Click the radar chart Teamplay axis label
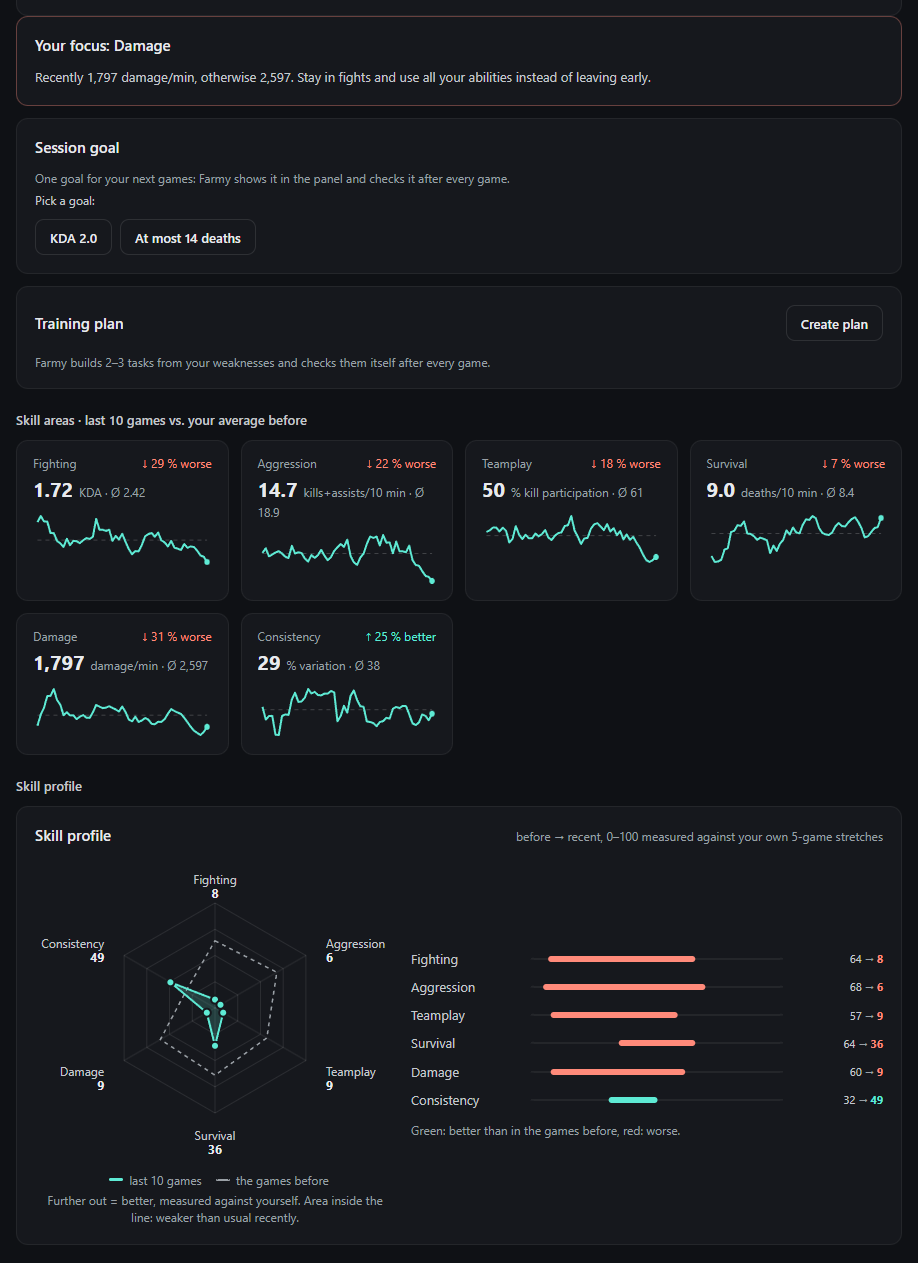The width and height of the screenshot is (918, 1263). (x=351, y=1072)
